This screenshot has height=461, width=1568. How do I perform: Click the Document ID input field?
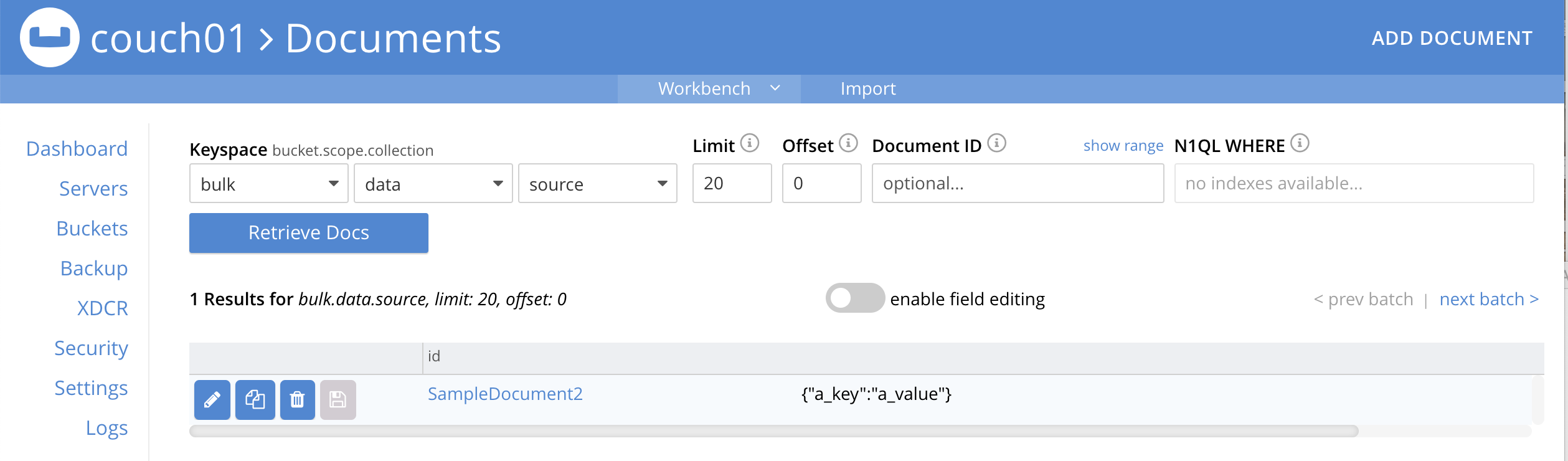point(1017,184)
